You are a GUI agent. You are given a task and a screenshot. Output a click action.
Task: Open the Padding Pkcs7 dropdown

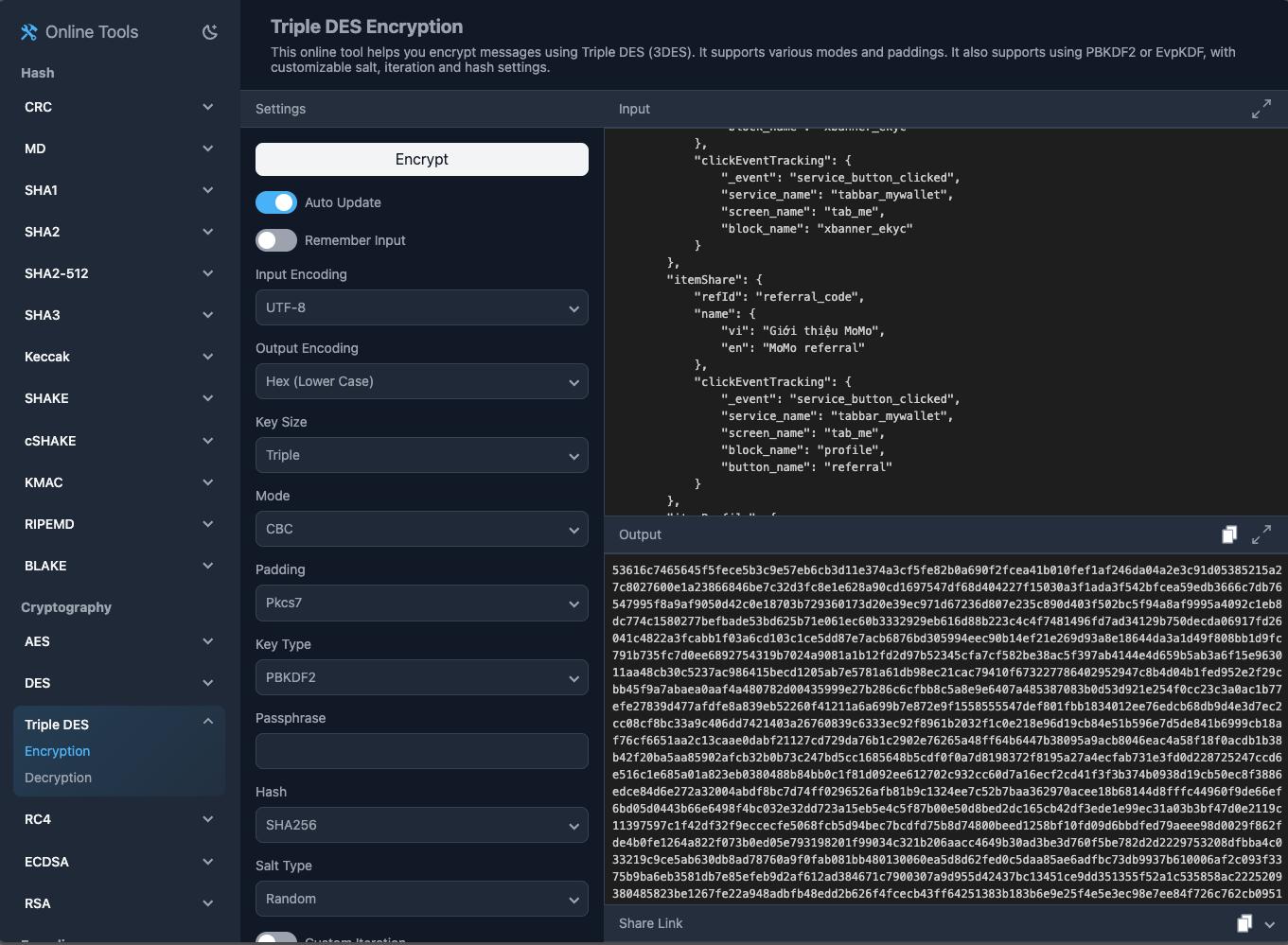[422, 603]
